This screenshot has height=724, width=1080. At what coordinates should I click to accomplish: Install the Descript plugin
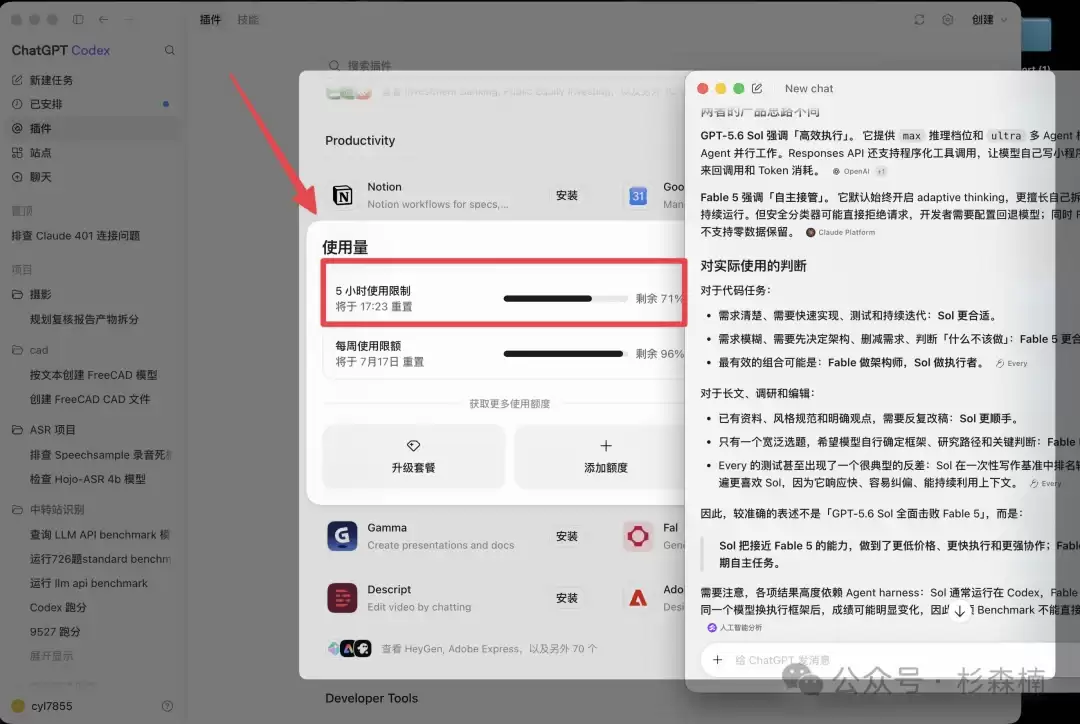(x=567, y=598)
